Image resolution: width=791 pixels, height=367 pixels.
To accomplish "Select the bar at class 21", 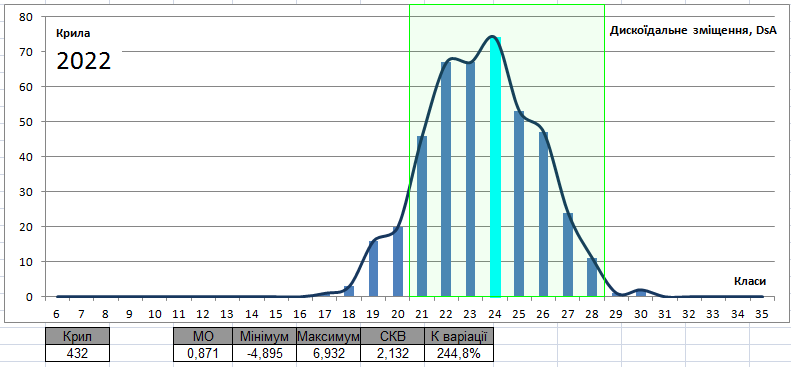I will tap(422, 216).
